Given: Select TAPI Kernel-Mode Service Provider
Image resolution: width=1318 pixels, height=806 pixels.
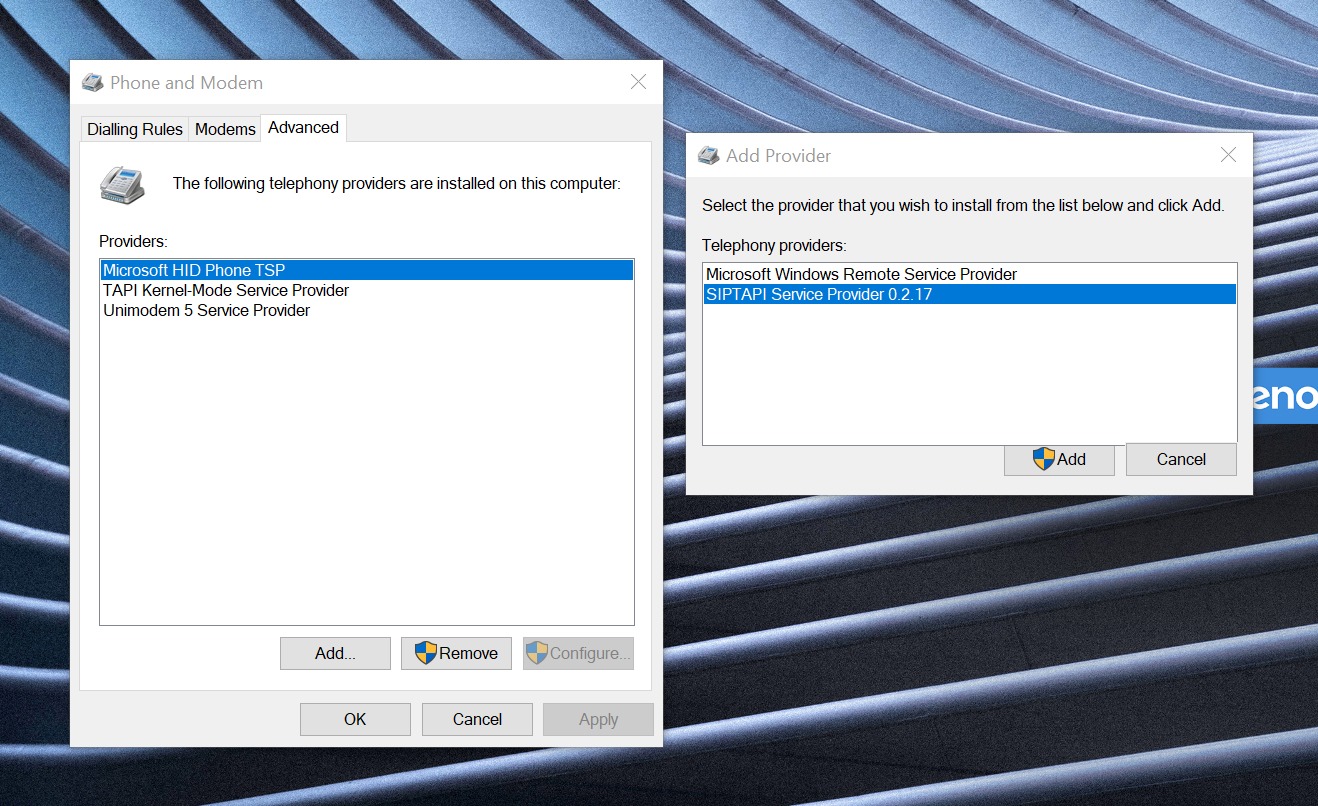Looking at the screenshot, I should tap(367, 290).
